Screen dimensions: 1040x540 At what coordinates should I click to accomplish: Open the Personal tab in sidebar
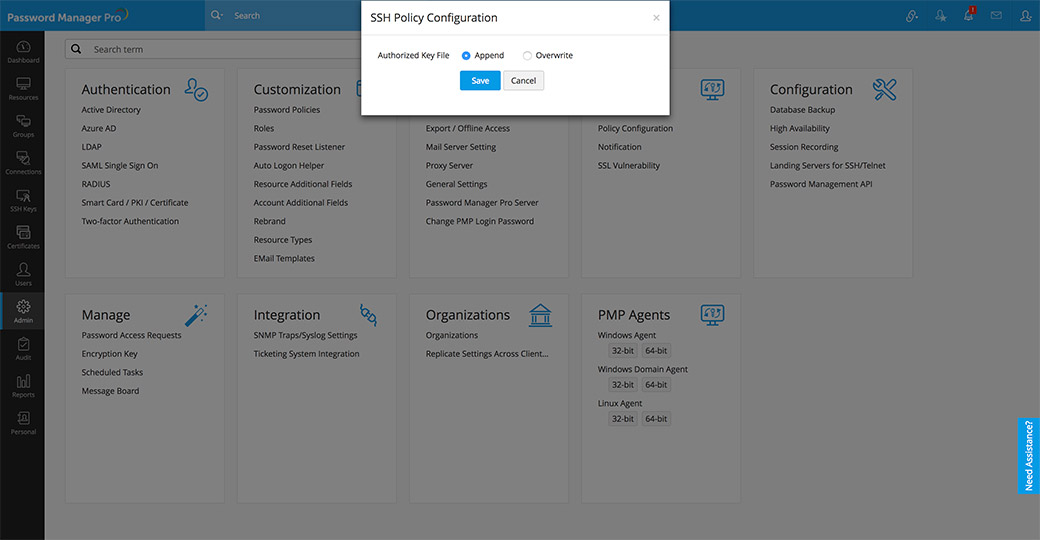(x=22, y=422)
